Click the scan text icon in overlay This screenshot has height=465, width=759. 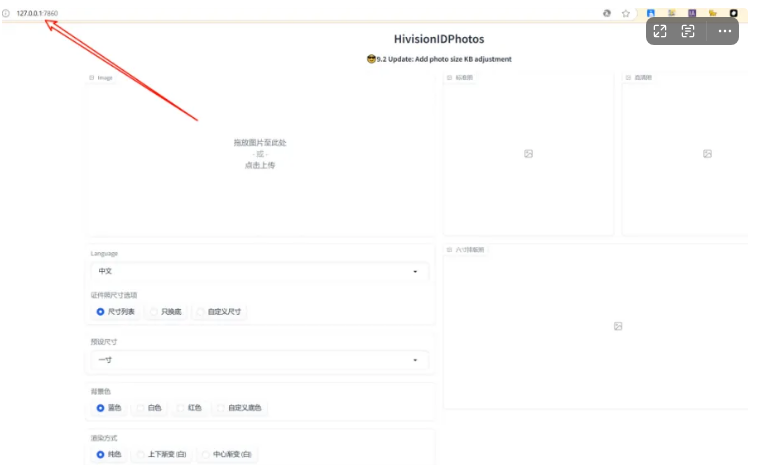[688, 31]
